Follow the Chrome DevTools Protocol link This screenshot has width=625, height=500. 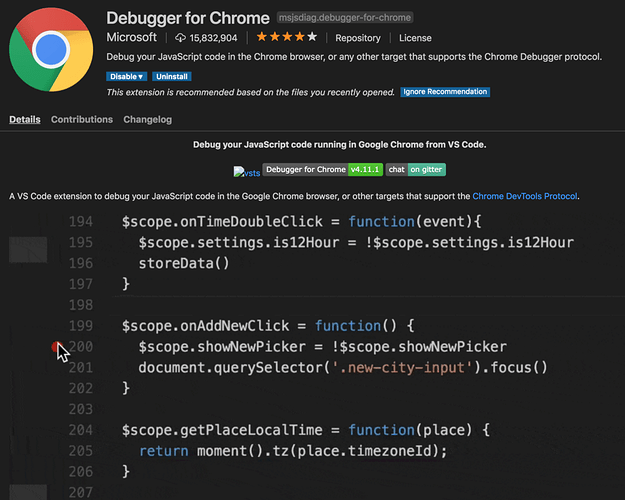[x=525, y=197]
